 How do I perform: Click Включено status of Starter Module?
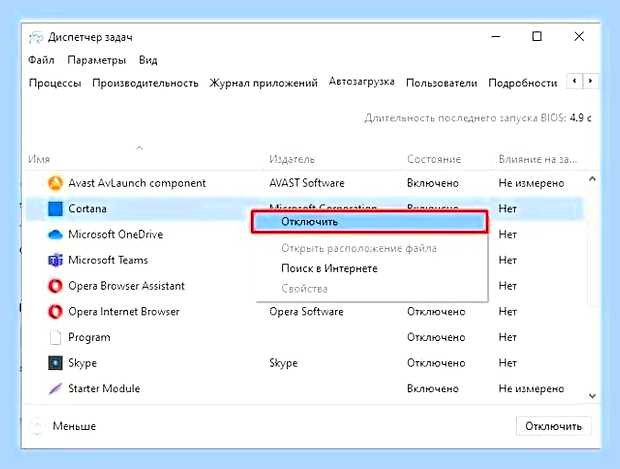(433, 389)
